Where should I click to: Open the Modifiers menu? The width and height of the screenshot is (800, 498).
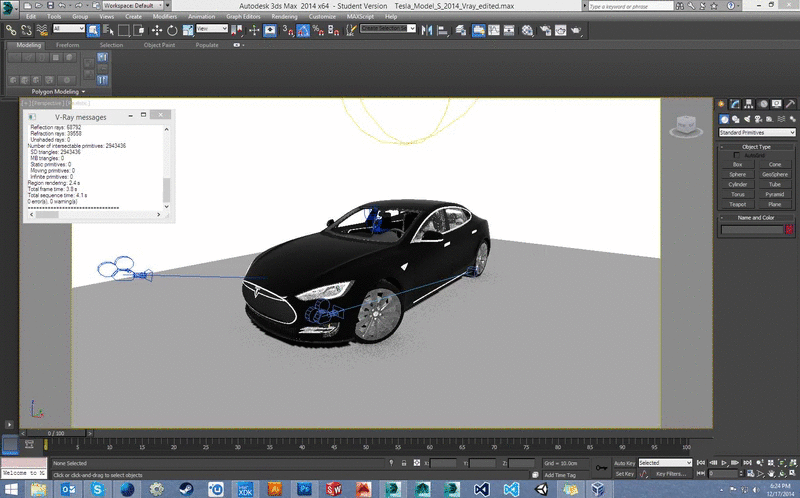(165, 16)
